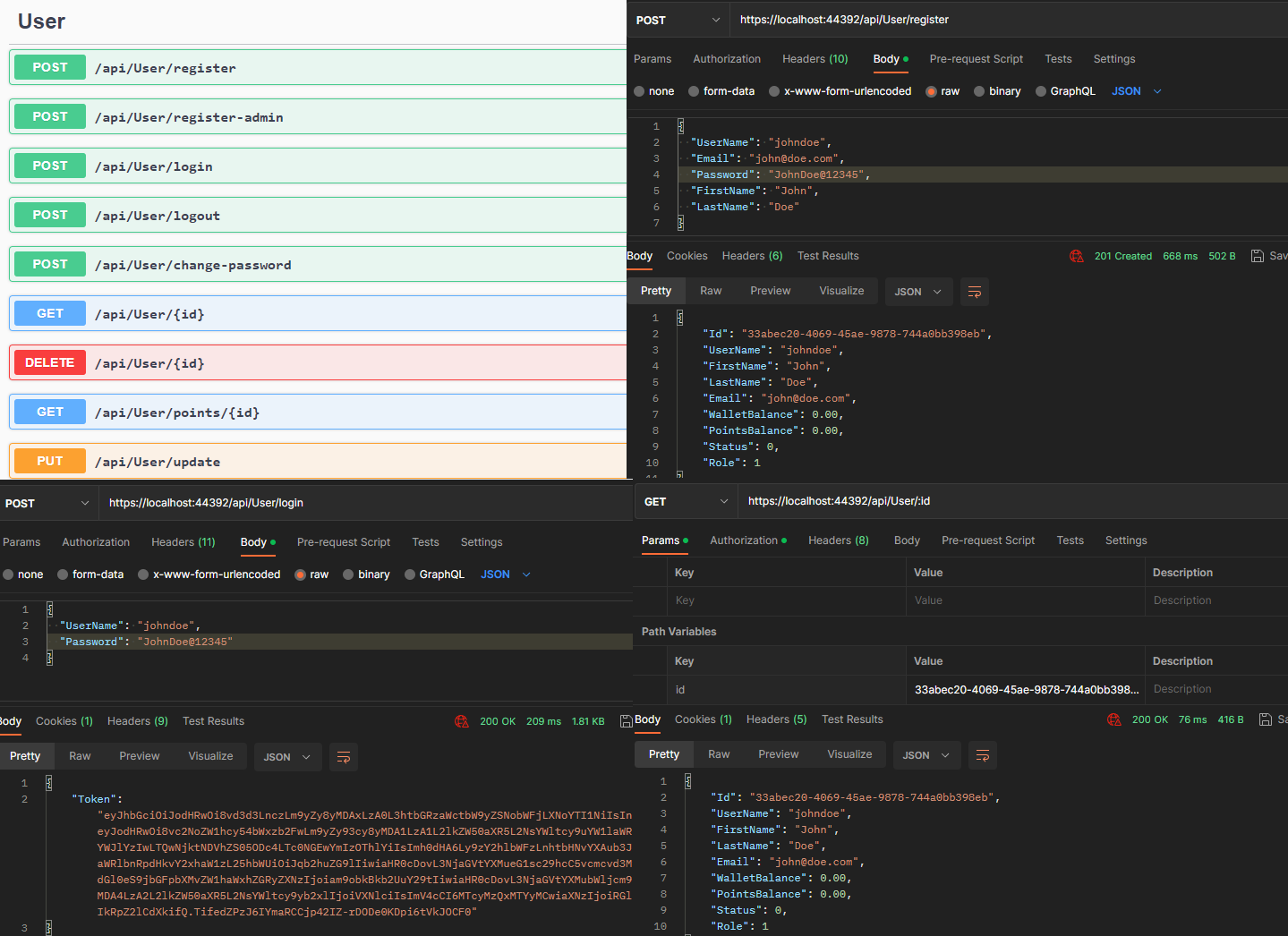The image size is (1288, 936).
Task: Toggle line wrap in register response viewer
Action: (975, 292)
